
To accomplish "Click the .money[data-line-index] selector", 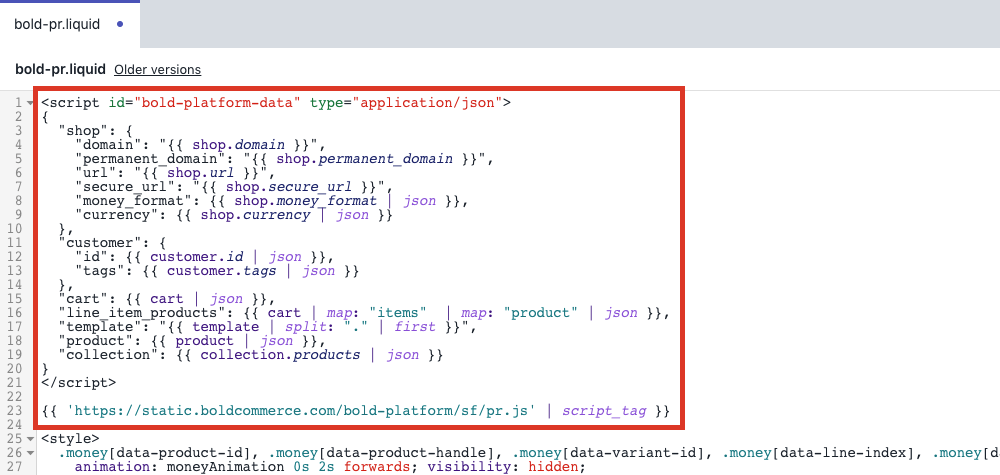I will click(x=820, y=453).
